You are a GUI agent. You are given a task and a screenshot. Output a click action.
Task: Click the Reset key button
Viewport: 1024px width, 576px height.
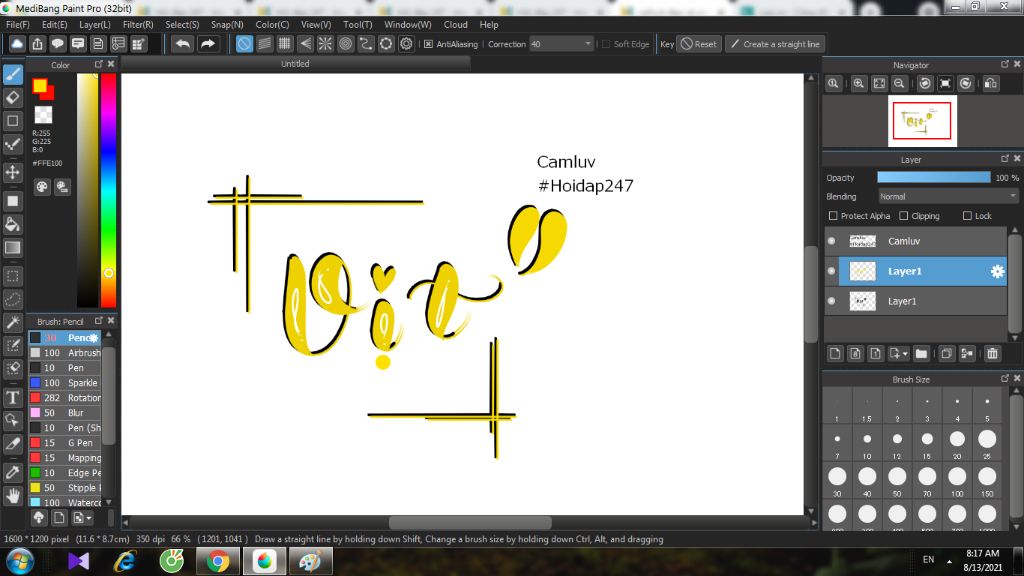point(698,44)
